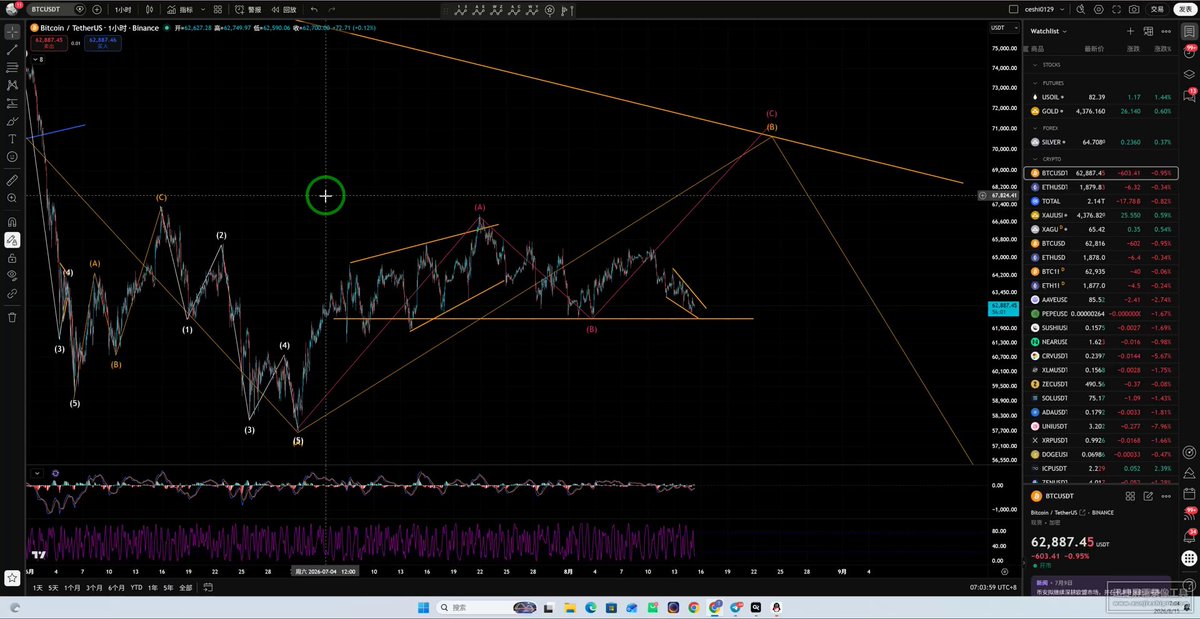Open the 1小时 interval dropdown
1200x619 pixels.
coord(123,9)
